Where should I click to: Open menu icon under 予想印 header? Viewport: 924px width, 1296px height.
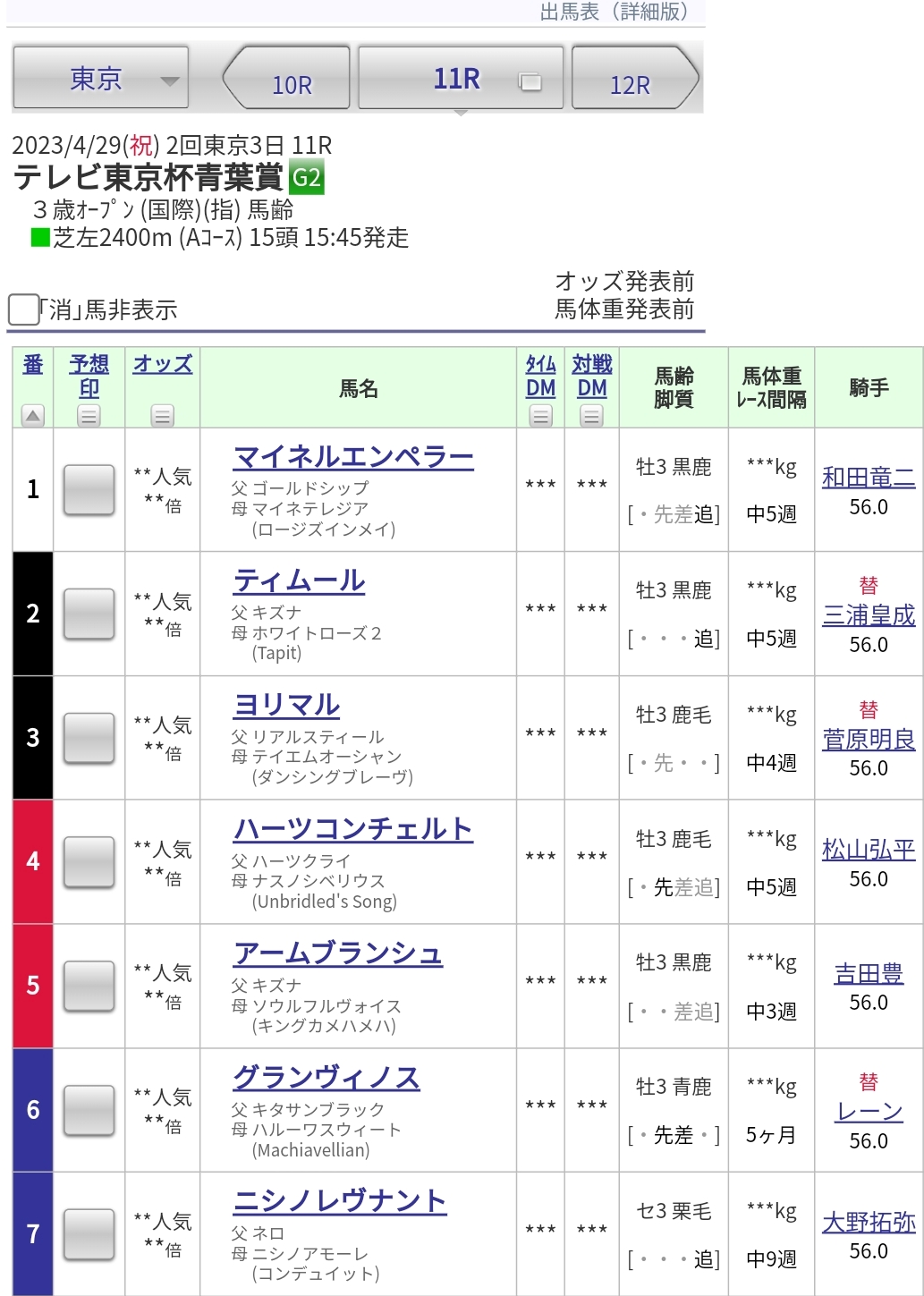89,416
